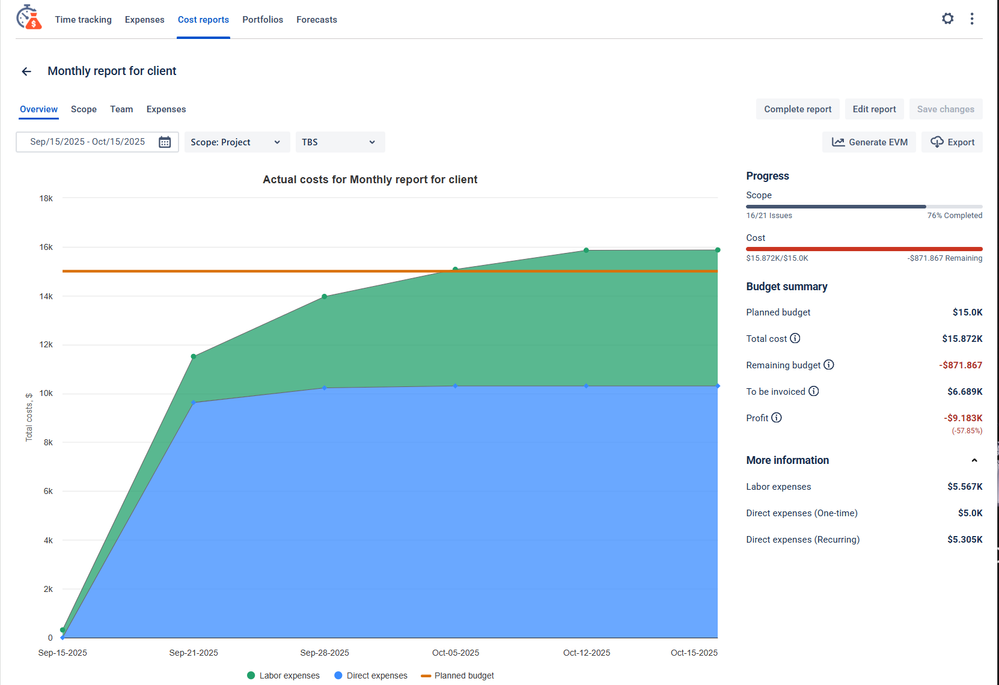This screenshot has width=999, height=685.
Task: Open the Team tab
Action: click(x=121, y=110)
